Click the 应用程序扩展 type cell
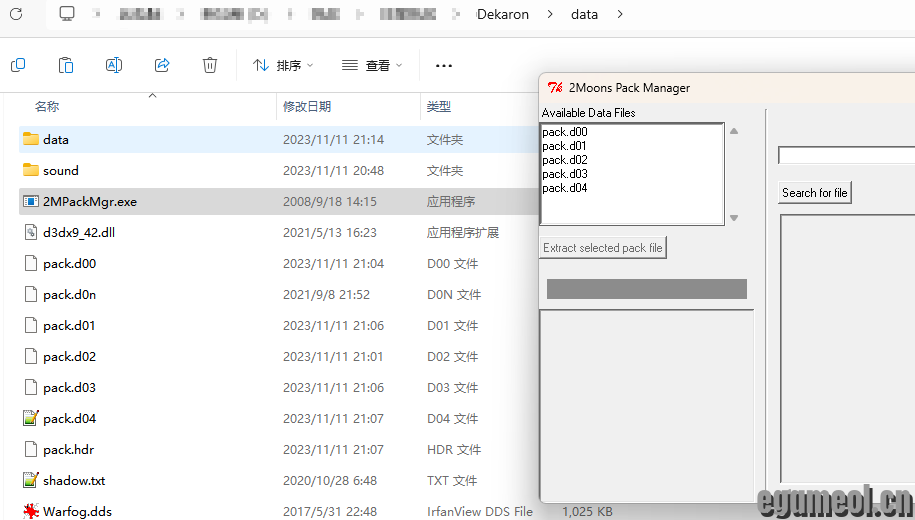 click(x=463, y=232)
